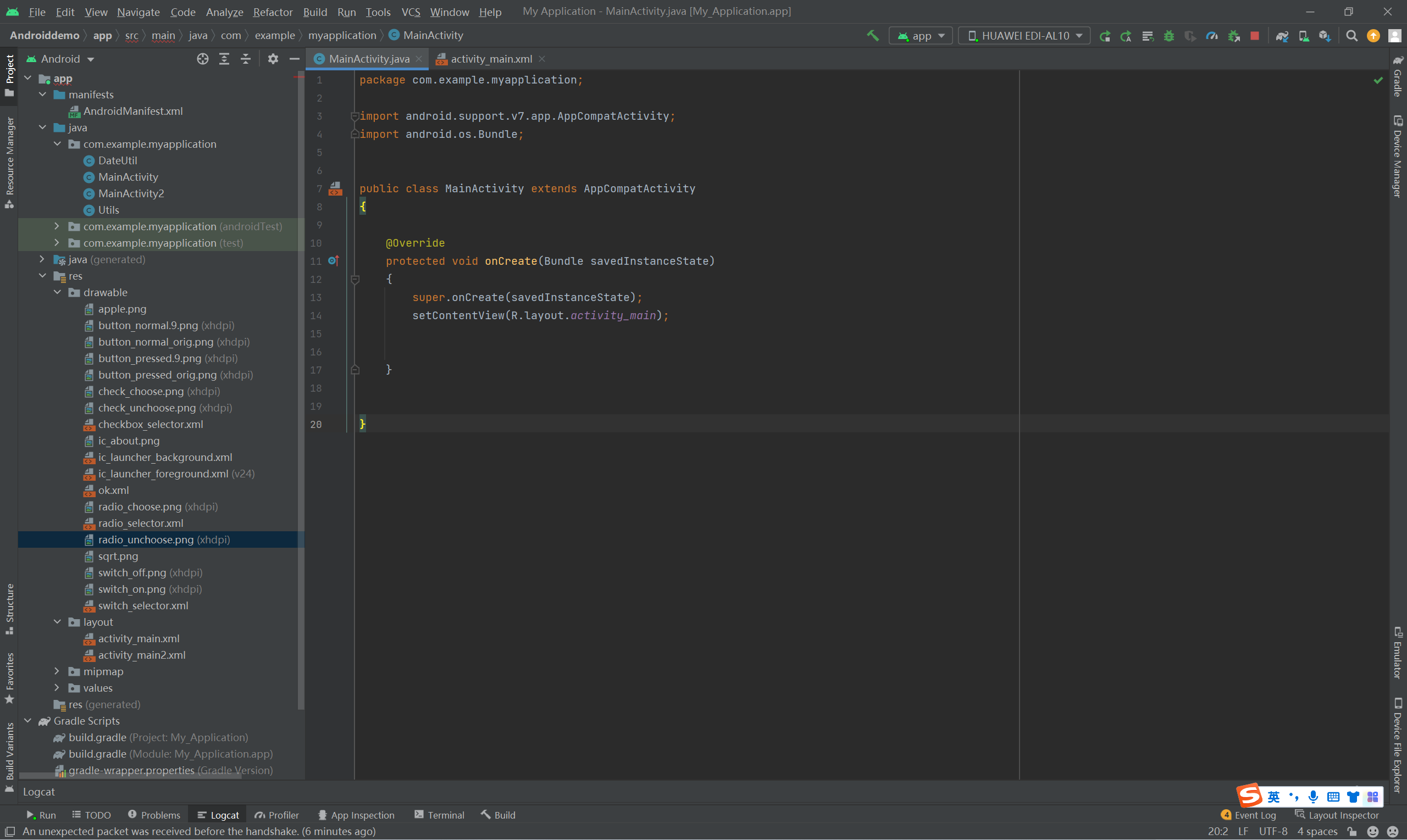Sync project with Gradle files
Viewport: 1407px width, 840px height.
[1282, 36]
